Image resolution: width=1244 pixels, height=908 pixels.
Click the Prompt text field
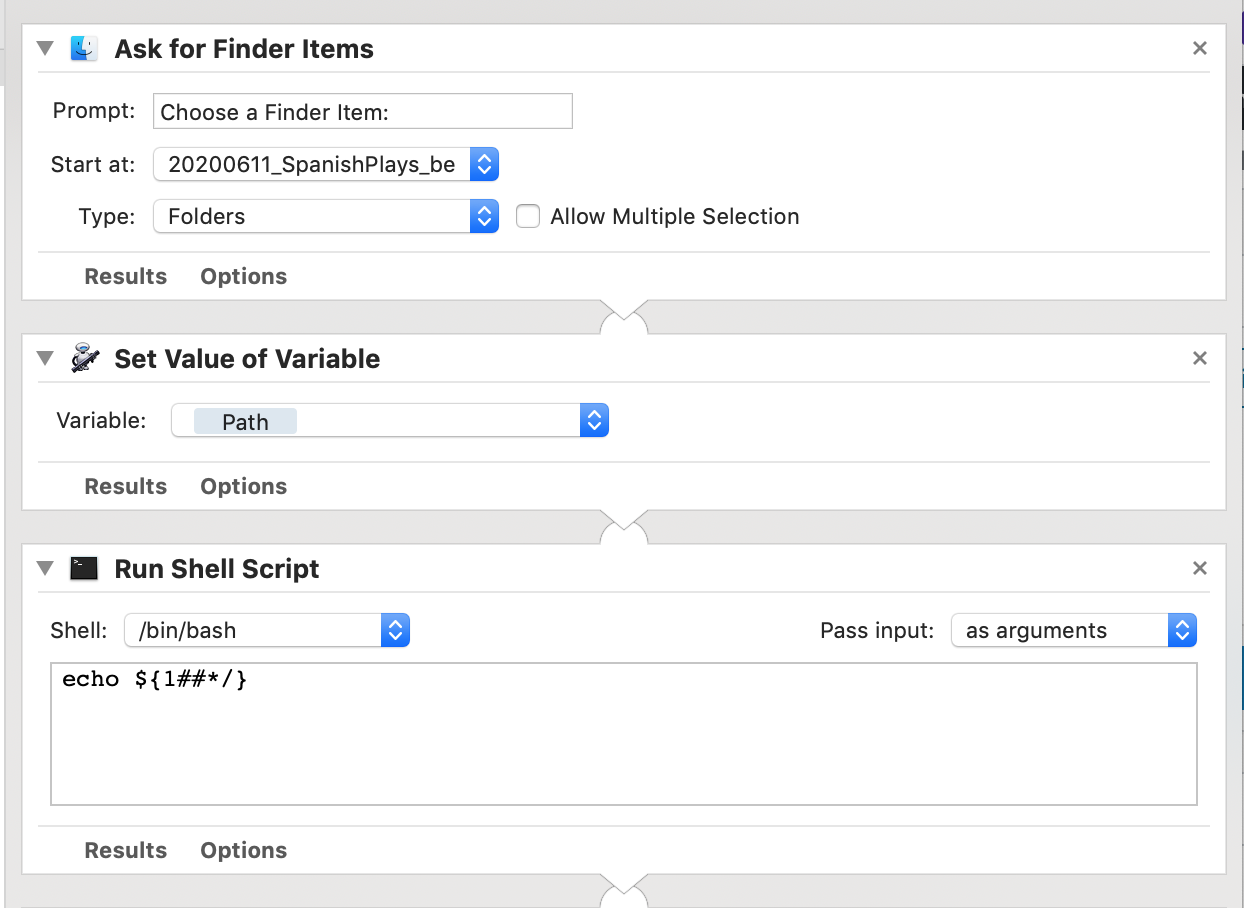click(362, 112)
